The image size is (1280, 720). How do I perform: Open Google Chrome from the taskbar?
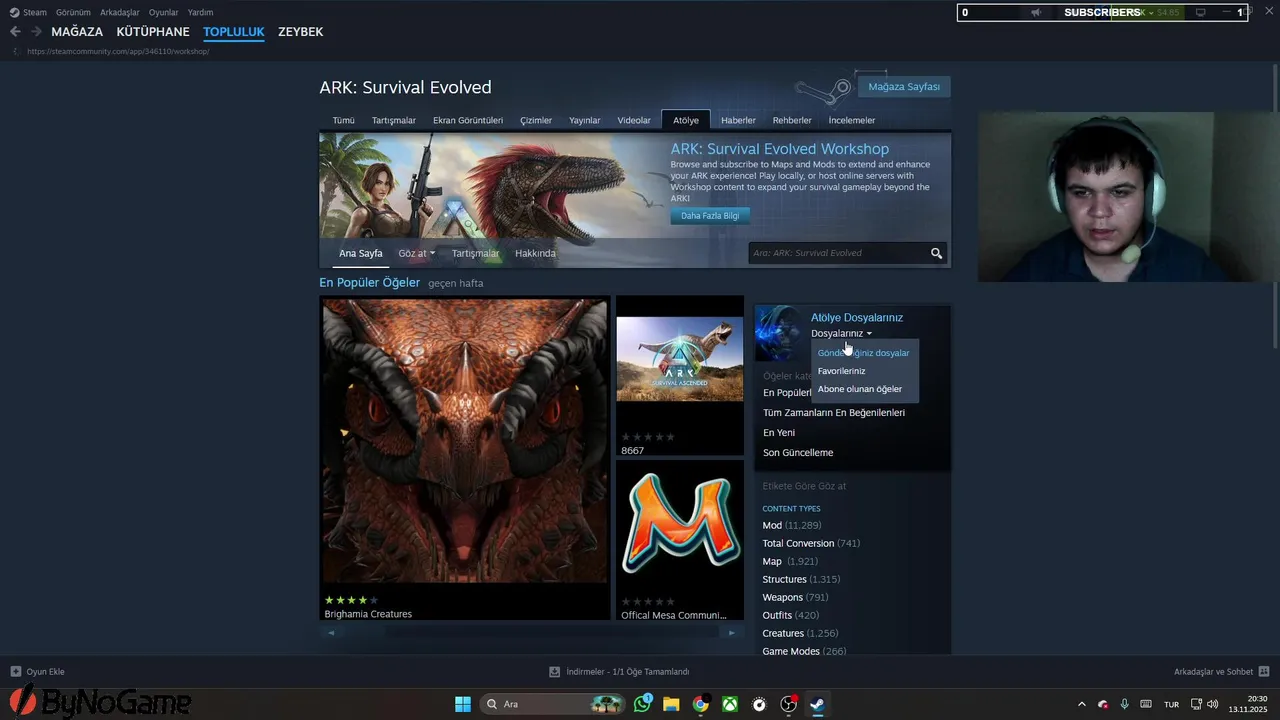pos(700,704)
